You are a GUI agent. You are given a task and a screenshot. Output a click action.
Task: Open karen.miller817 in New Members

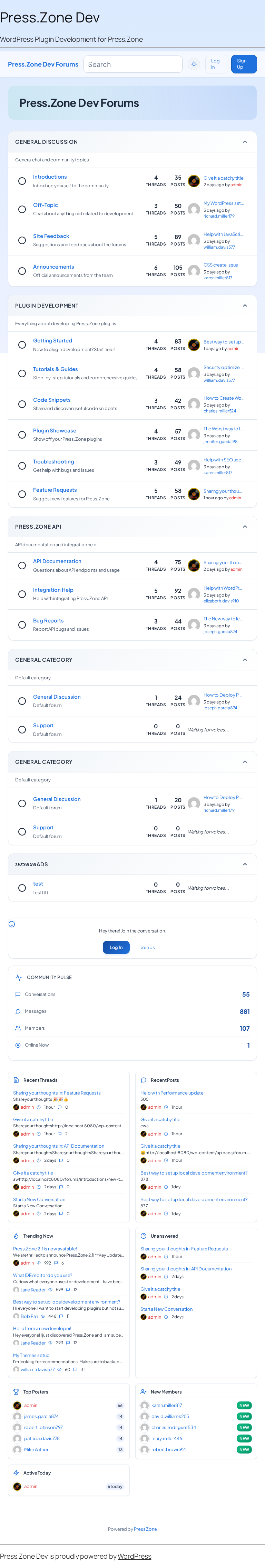pos(167,1405)
